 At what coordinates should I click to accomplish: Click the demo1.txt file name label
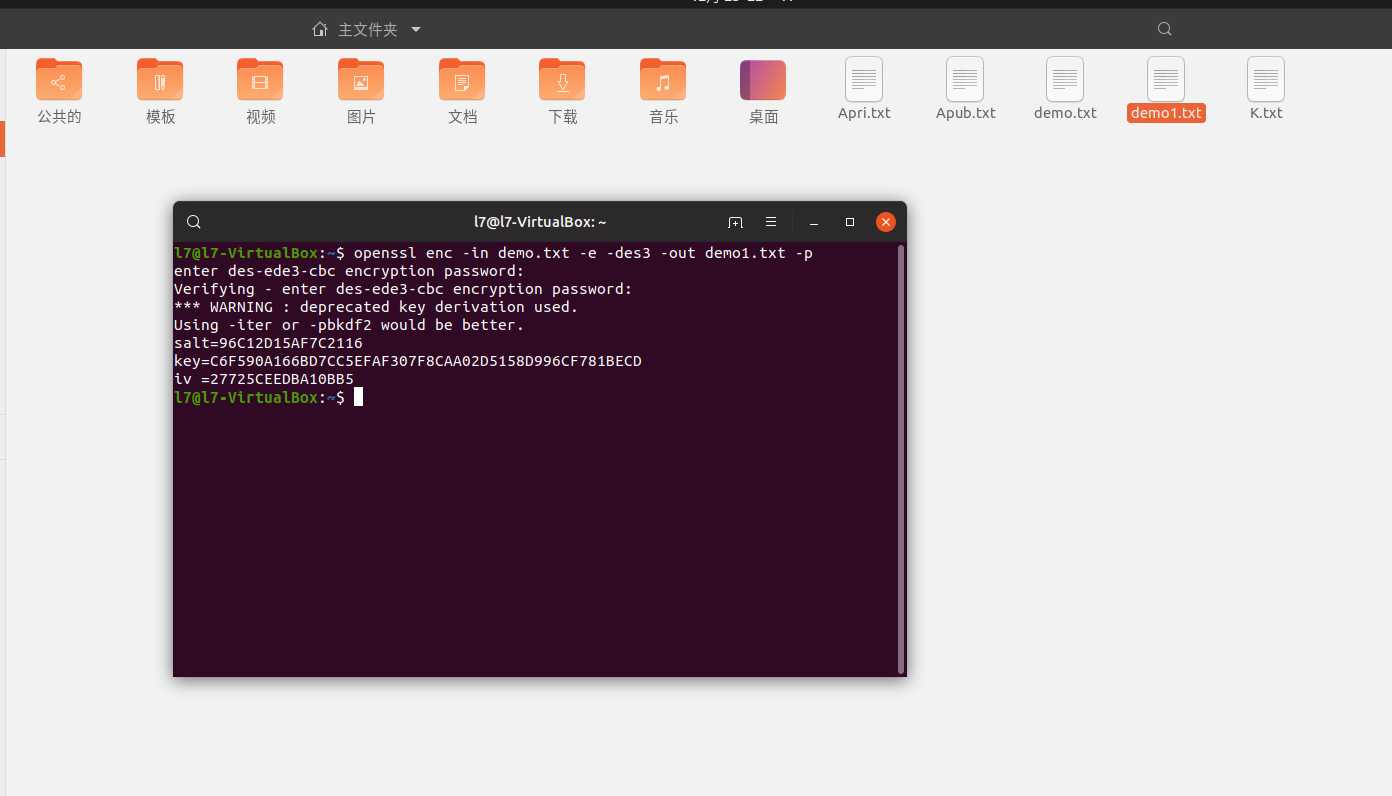[x=1166, y=113]
